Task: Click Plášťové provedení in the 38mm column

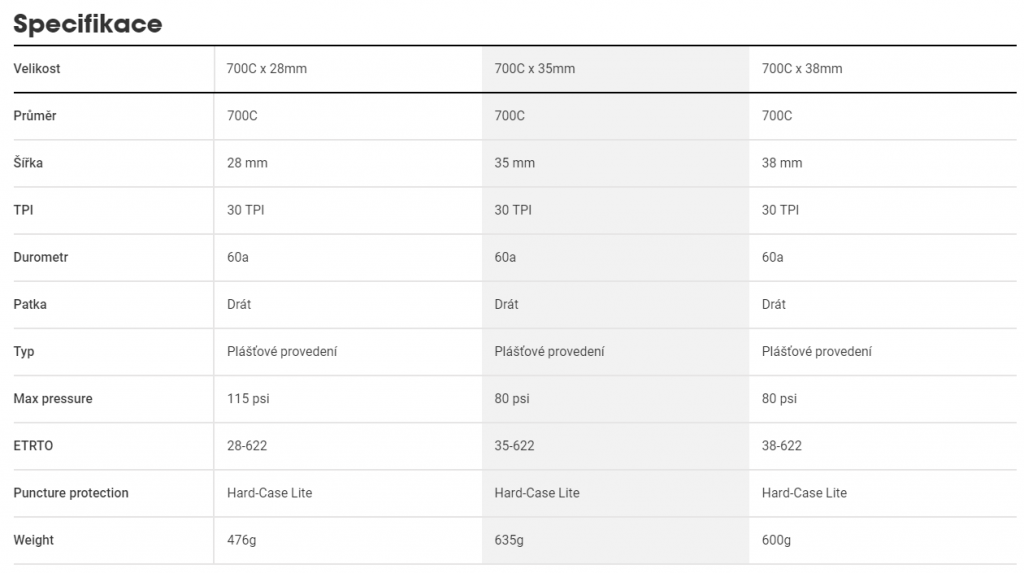Action: click(x=816, y=352)
